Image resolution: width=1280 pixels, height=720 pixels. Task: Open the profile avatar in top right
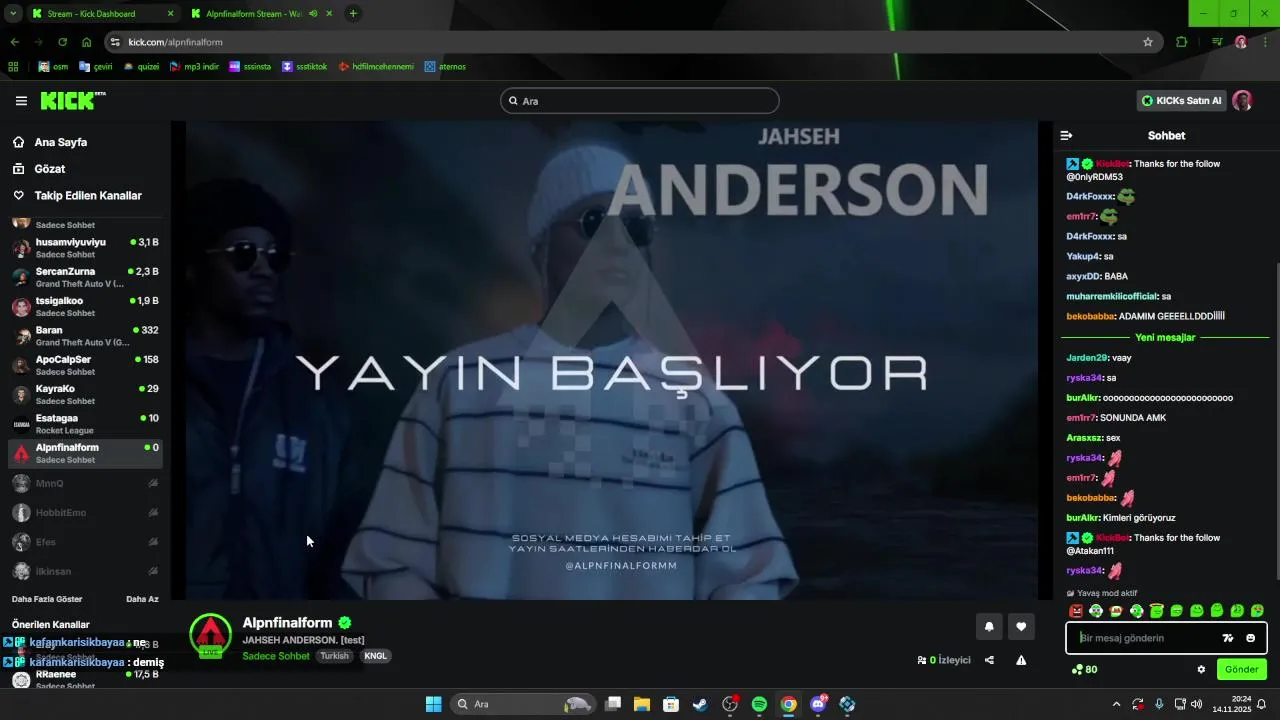[1242, 100]
